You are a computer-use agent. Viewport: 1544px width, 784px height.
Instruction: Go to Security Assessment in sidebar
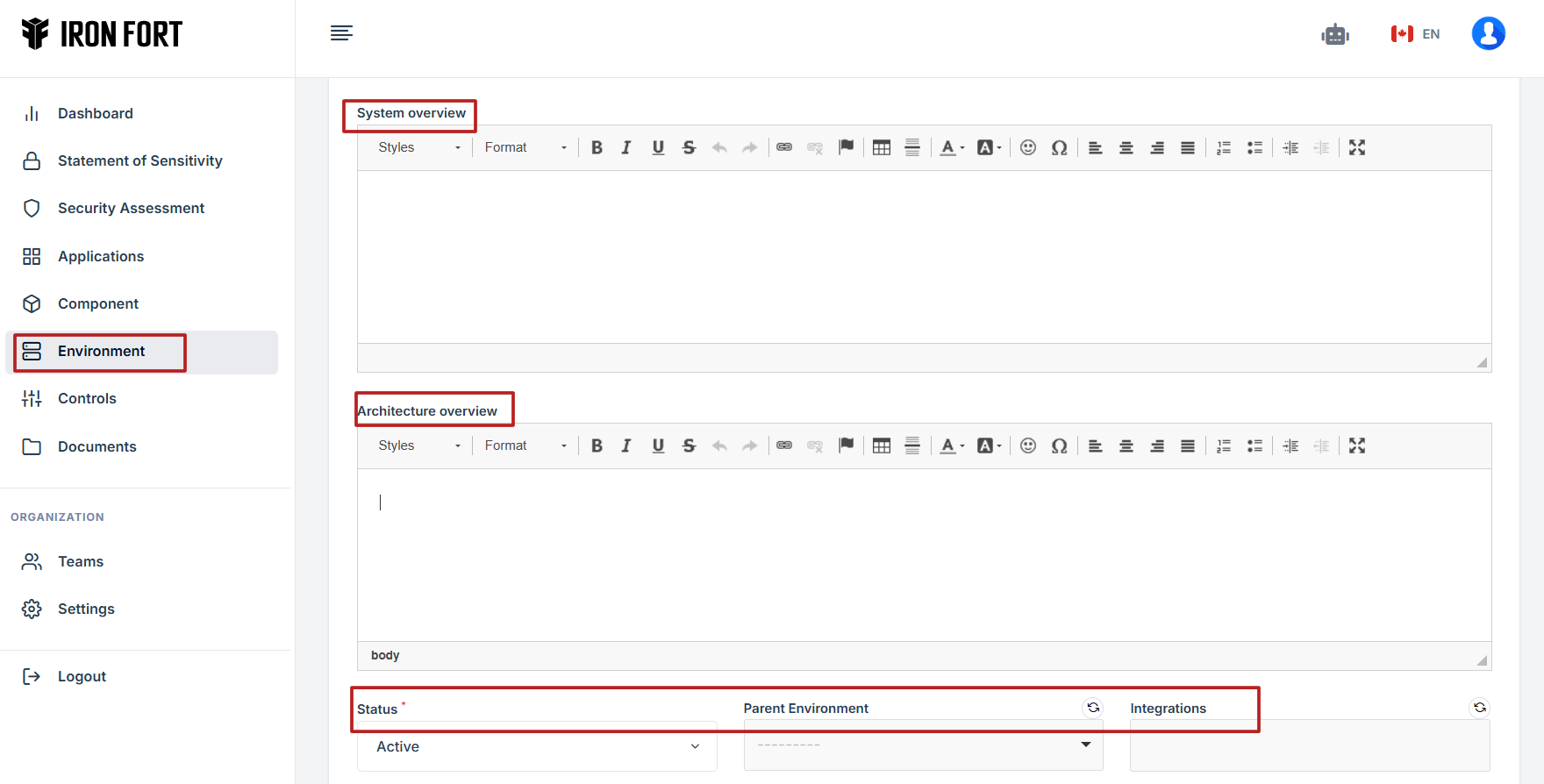(x=131, y=208)
